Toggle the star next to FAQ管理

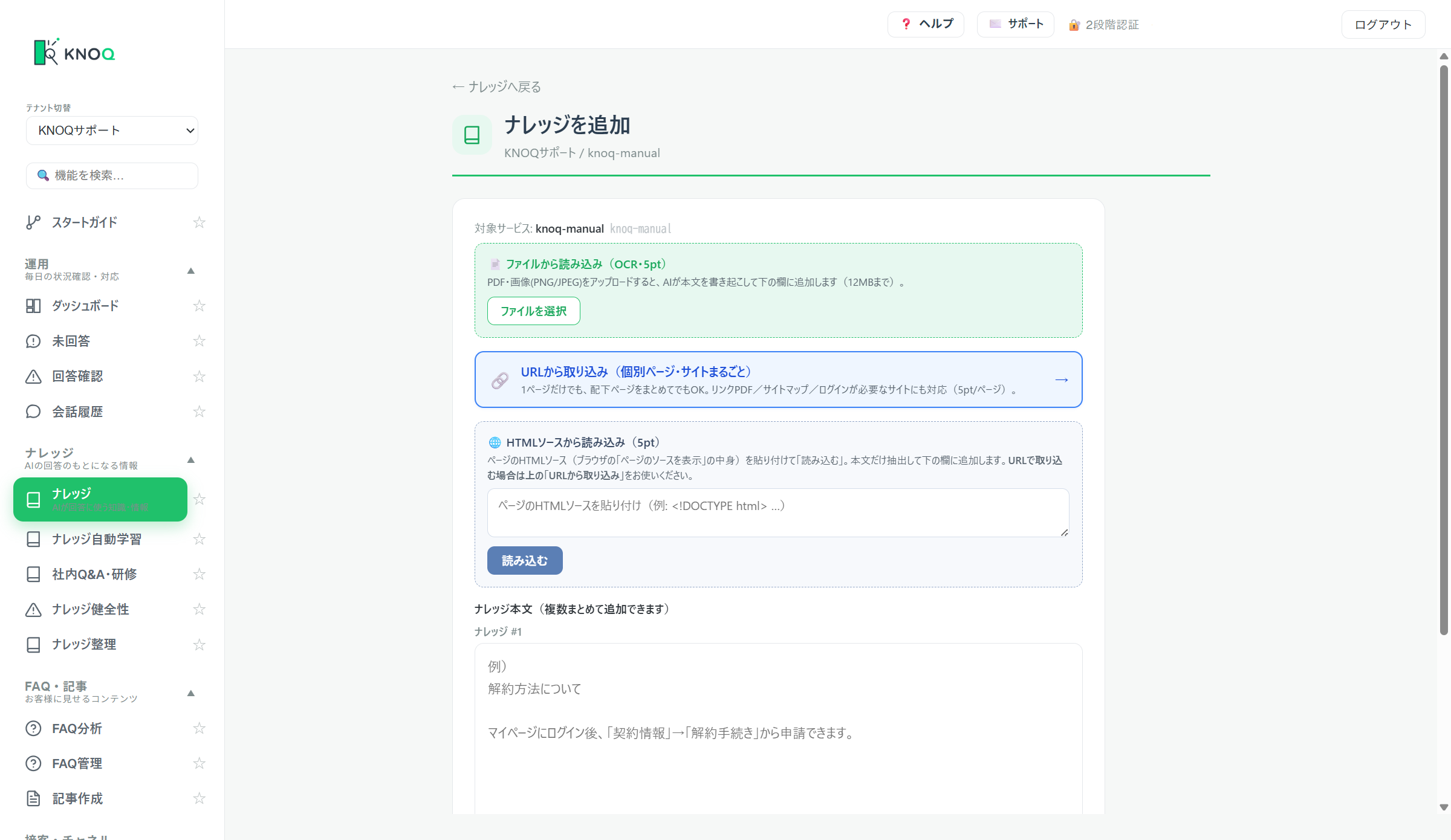[199, 763]
